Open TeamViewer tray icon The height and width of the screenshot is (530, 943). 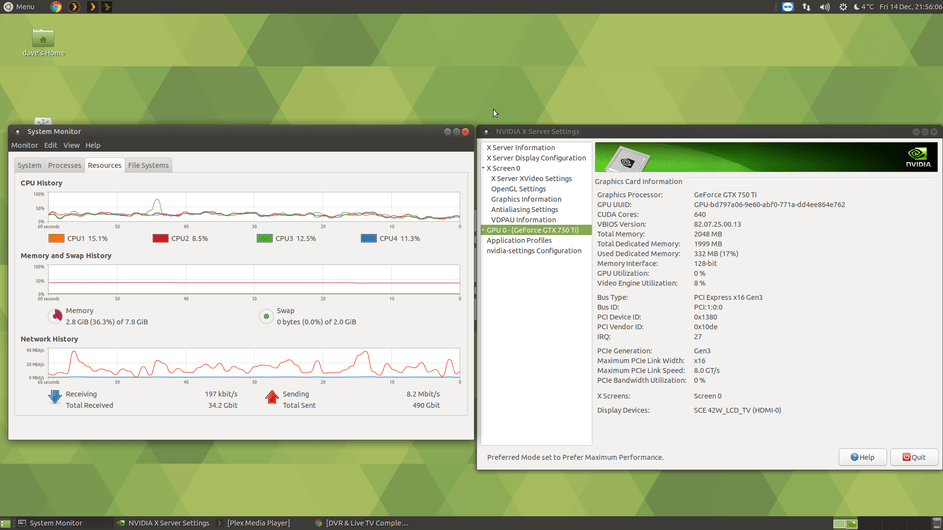point(788,7)
